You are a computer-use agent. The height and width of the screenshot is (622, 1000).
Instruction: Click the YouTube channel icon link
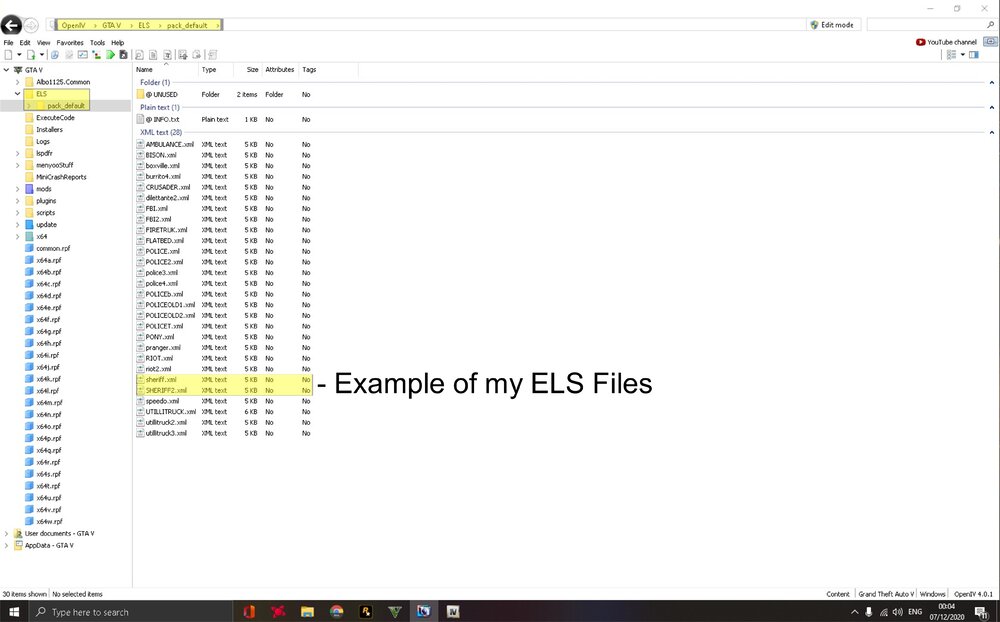point(920,42)
